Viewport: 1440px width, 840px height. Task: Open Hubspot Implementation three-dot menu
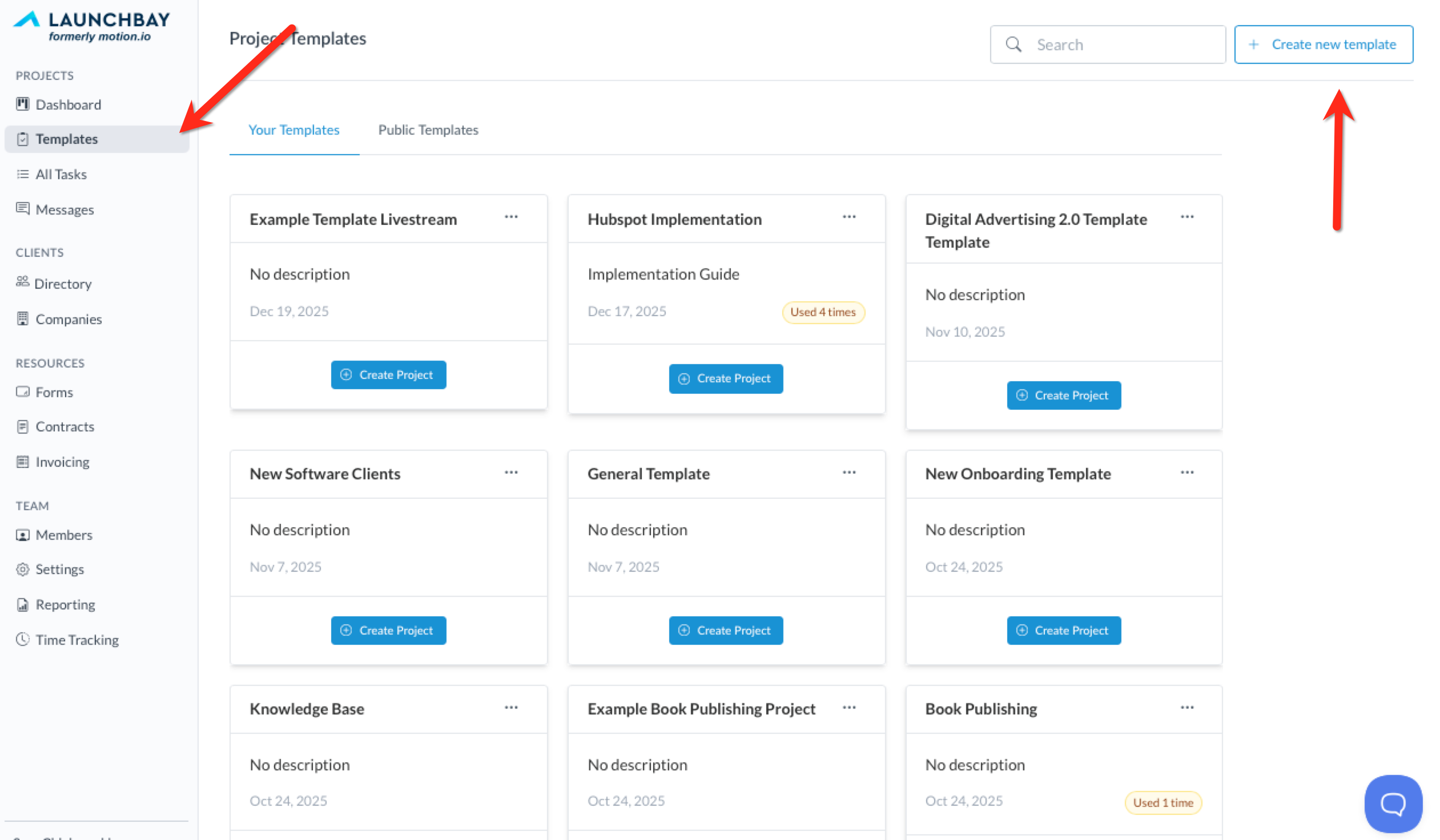pos(848,217)
